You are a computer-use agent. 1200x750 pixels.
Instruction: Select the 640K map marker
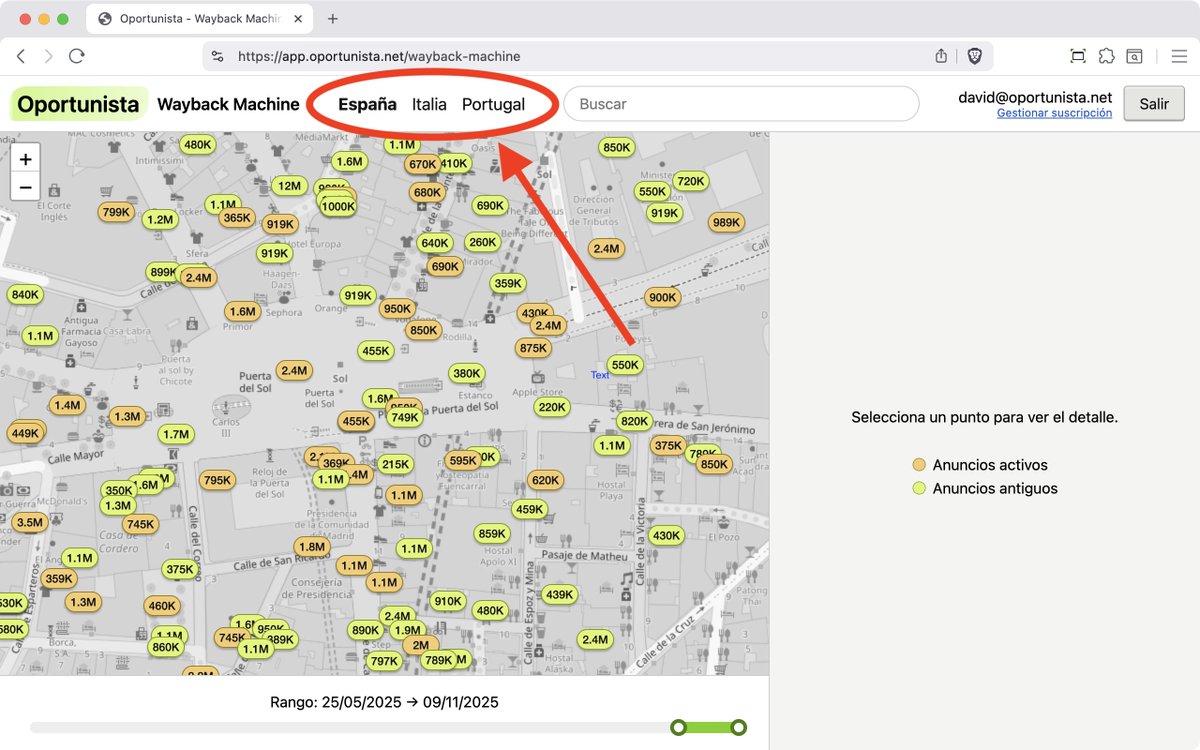(435, 243)
